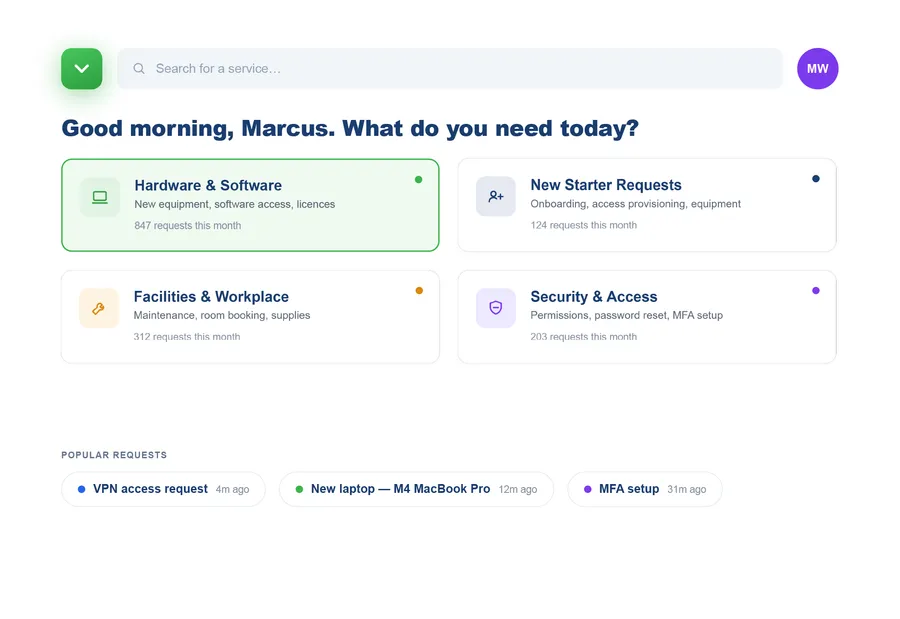900x619 pixels.
Task: Open the Hardware & Software title
Action: click(208, 185)
